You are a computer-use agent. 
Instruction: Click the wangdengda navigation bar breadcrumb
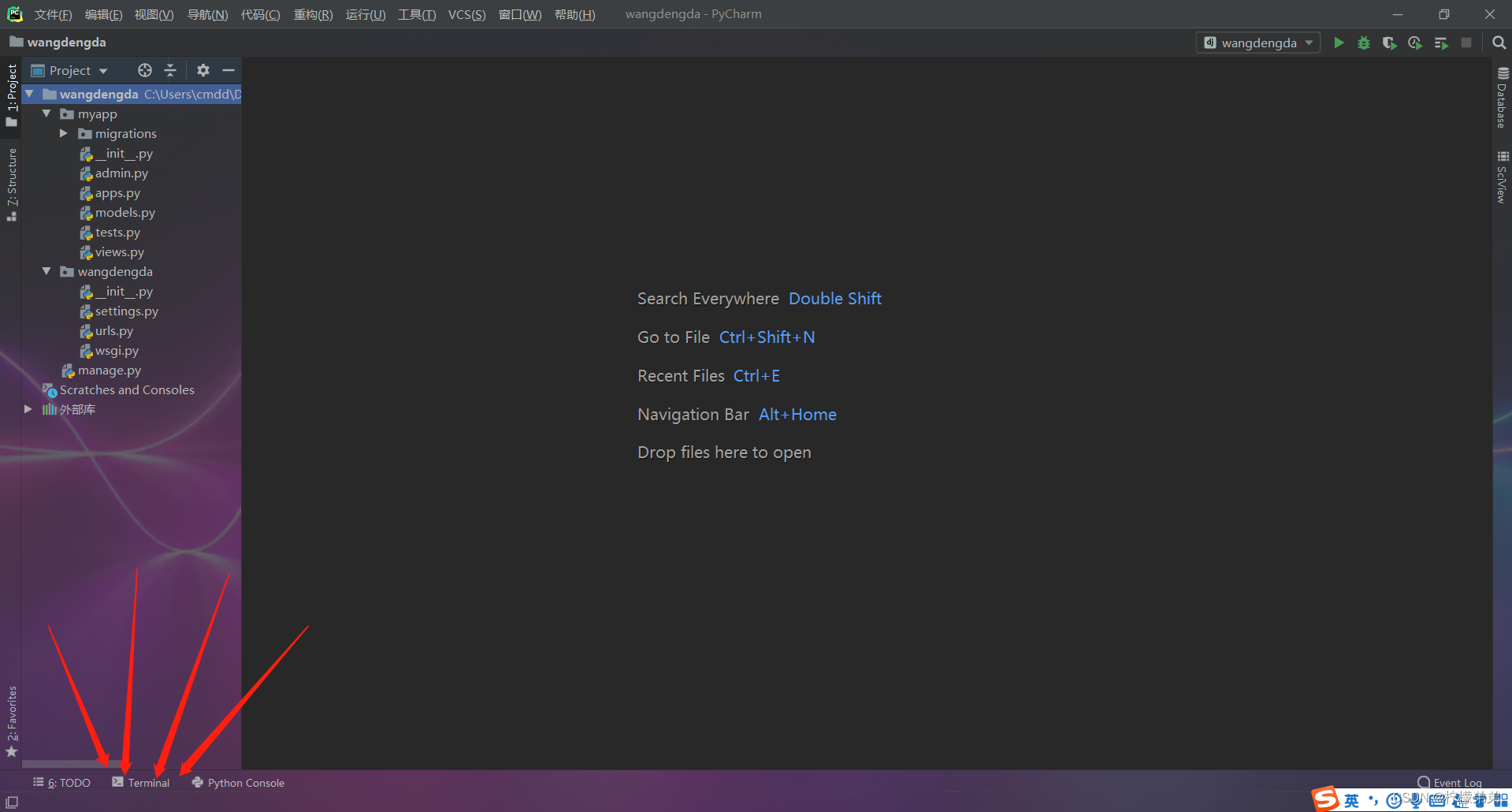point(58,42)
